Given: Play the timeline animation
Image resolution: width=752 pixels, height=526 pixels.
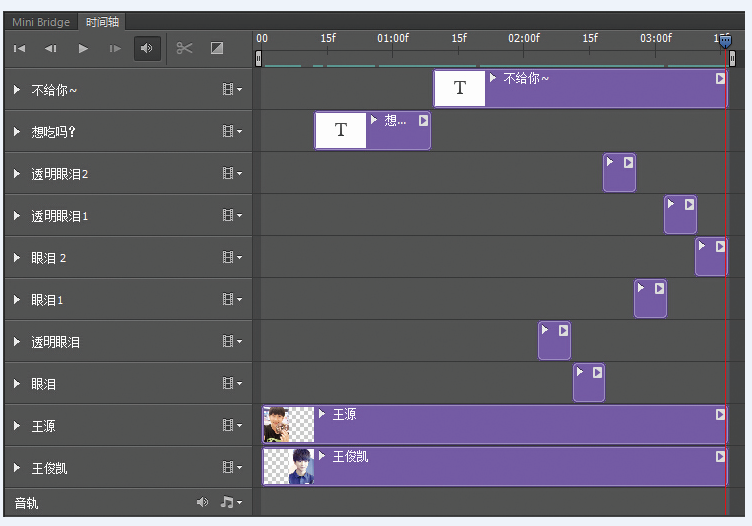Looking at the screenshot, I should pos(83,48).
